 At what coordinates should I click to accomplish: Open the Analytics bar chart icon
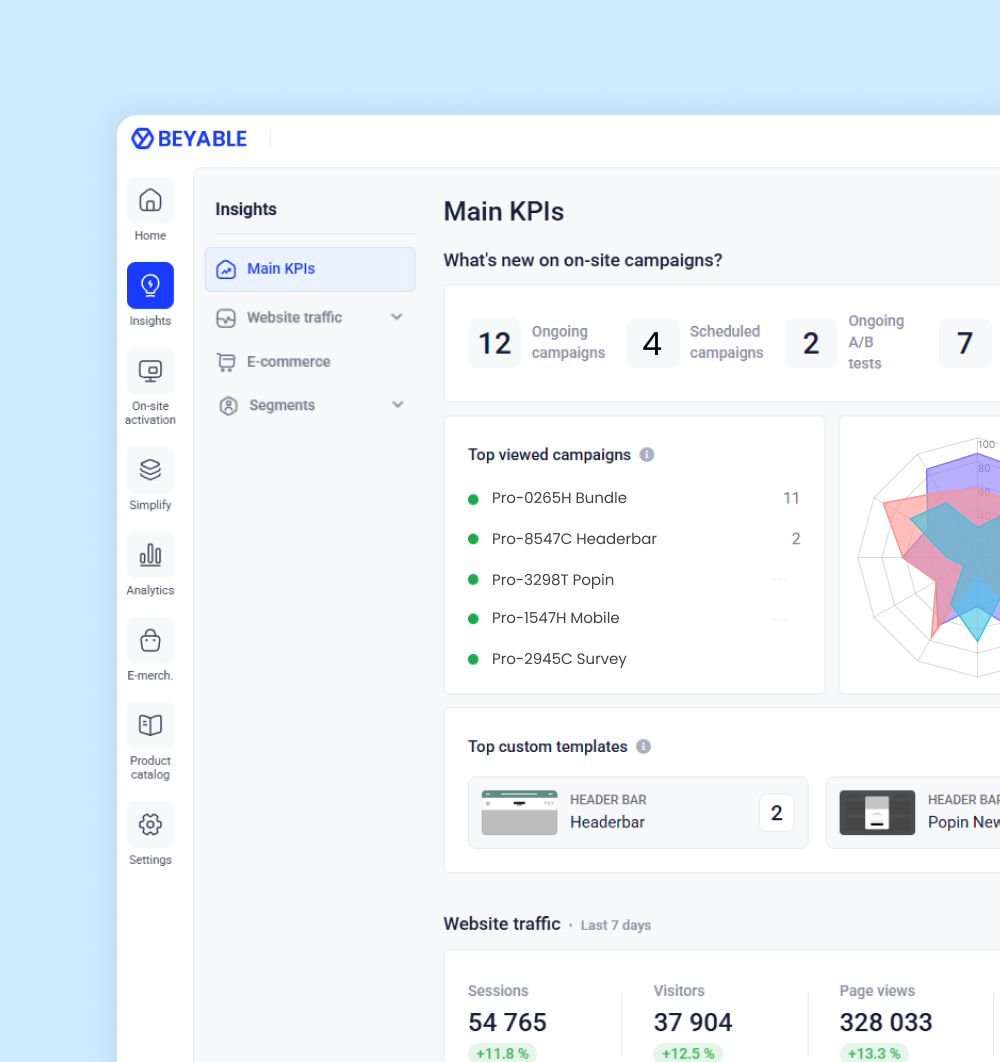coord(150,555)
